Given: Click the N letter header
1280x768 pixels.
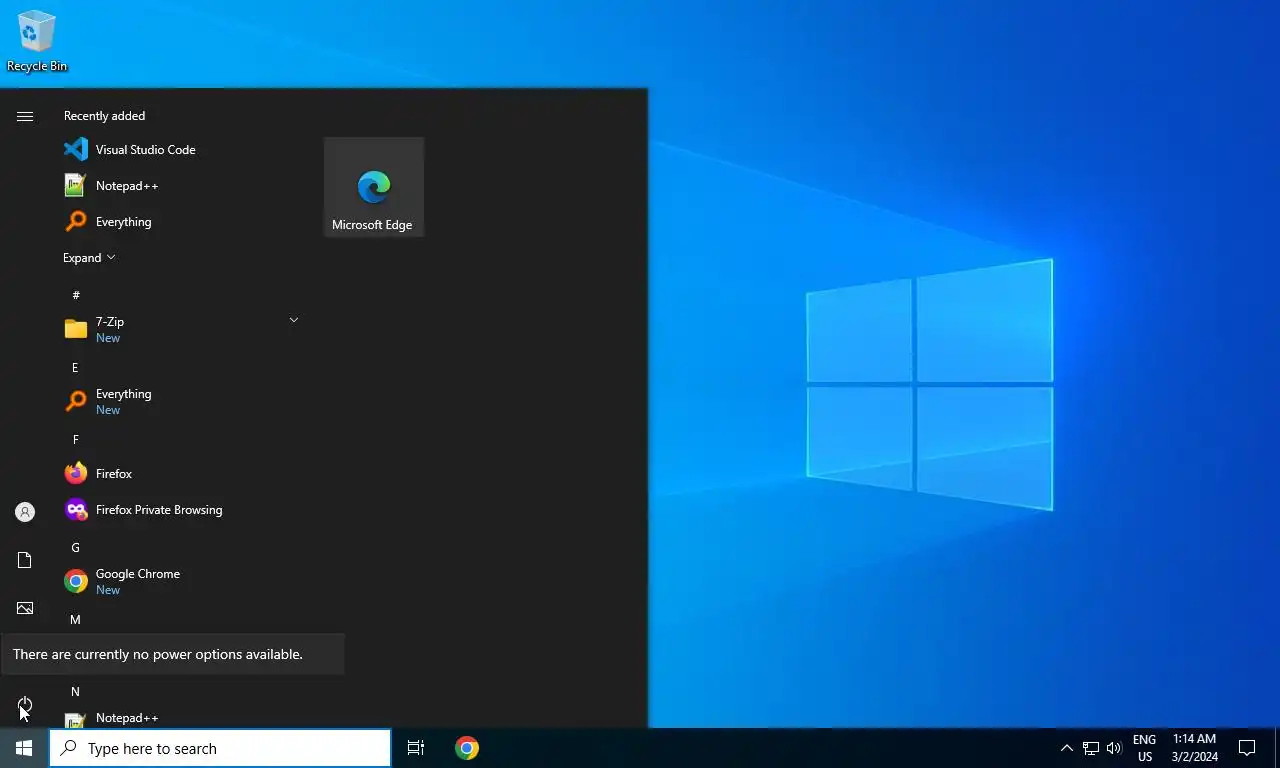Looking at the screenshot, I should (75, 691).
